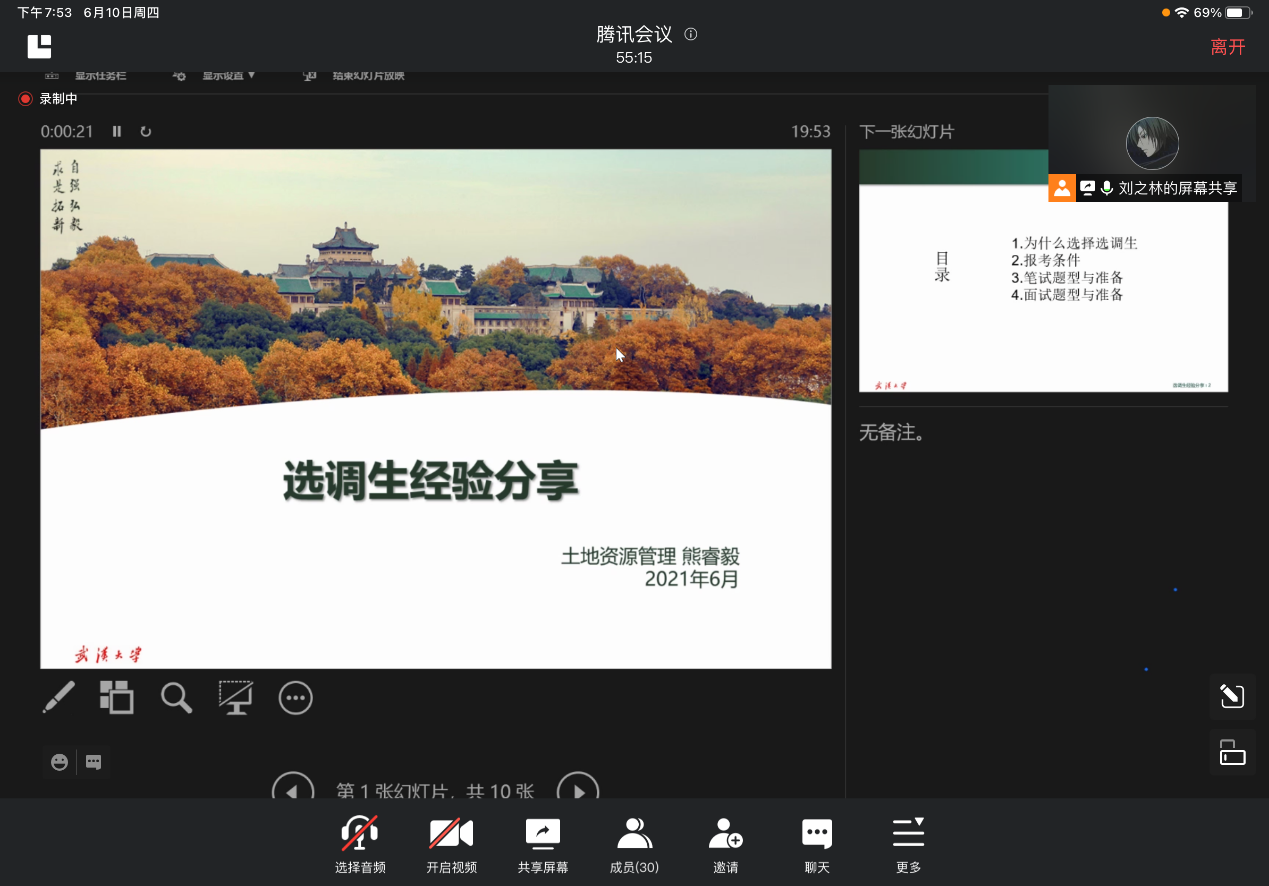Open the see-all-slides grid view
The height and width of the screenshot is (886, 1269).
[x=116, y=697]
